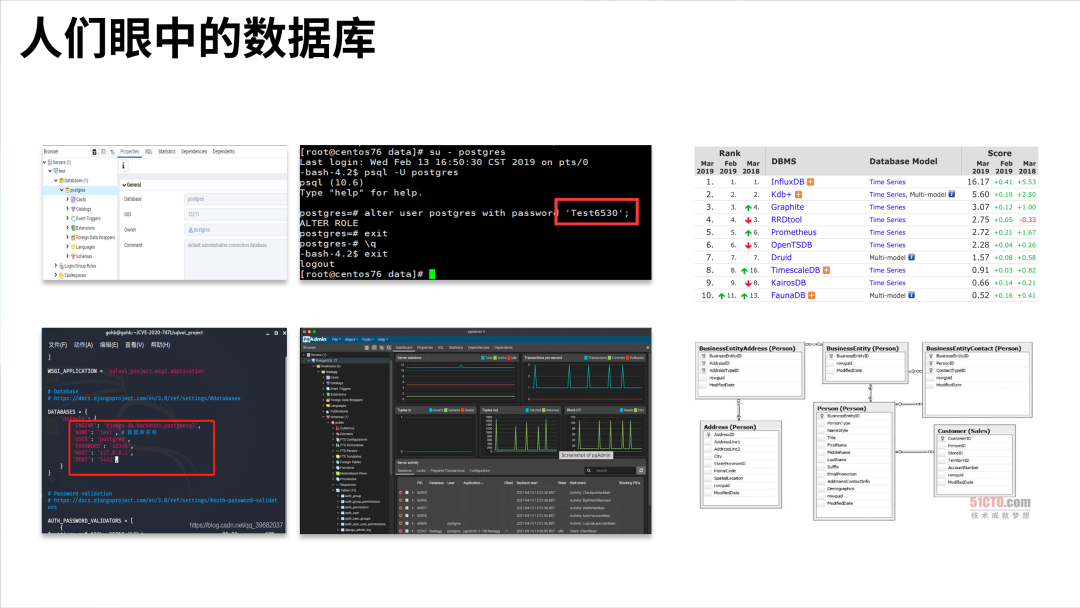This screenshot has height=608, width=1080.
Task: Expand the Event Triggers node in light pgAdmin
Action: tap(68, 218)
